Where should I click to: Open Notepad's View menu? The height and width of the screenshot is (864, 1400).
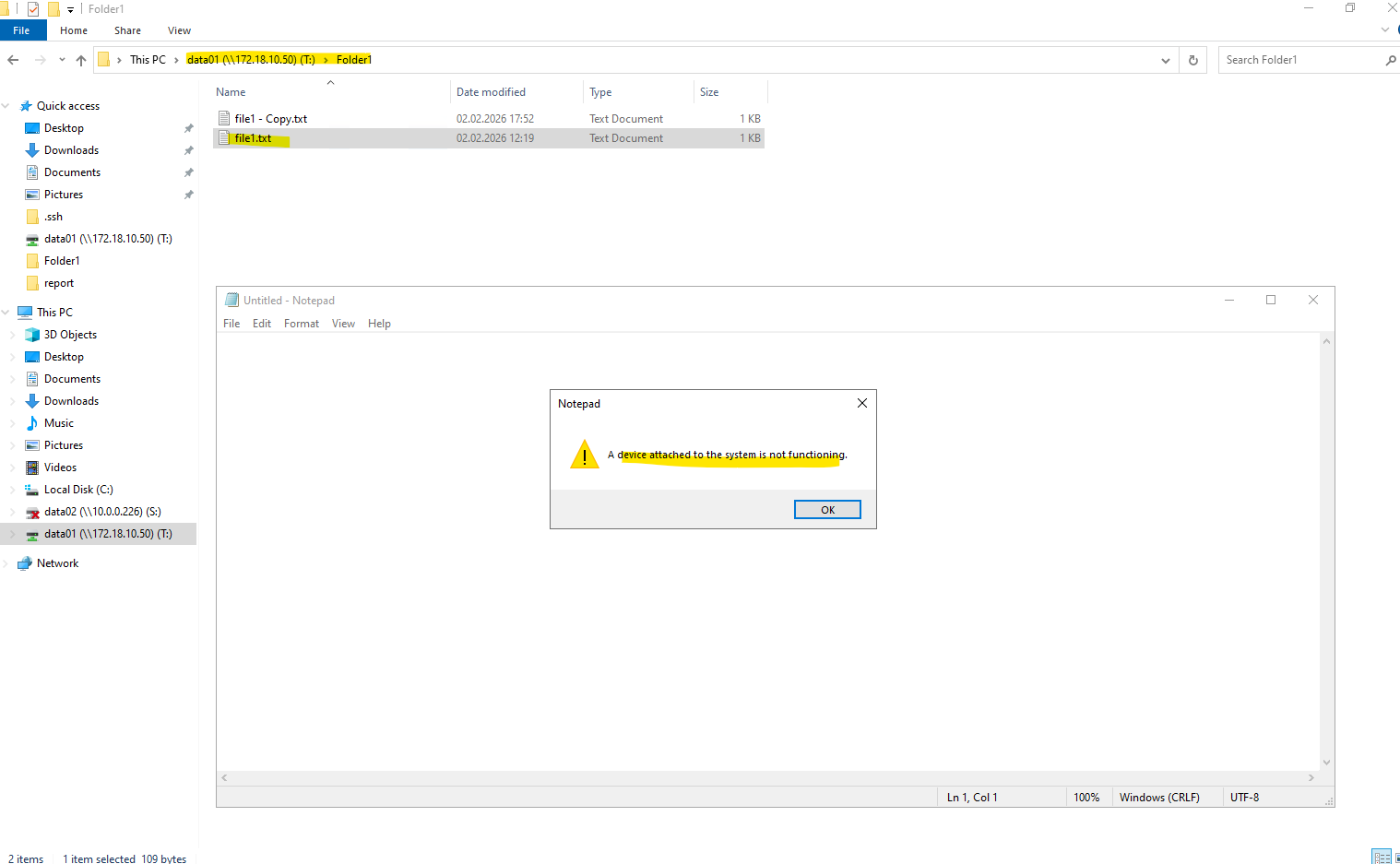click(x=343, y=324)
